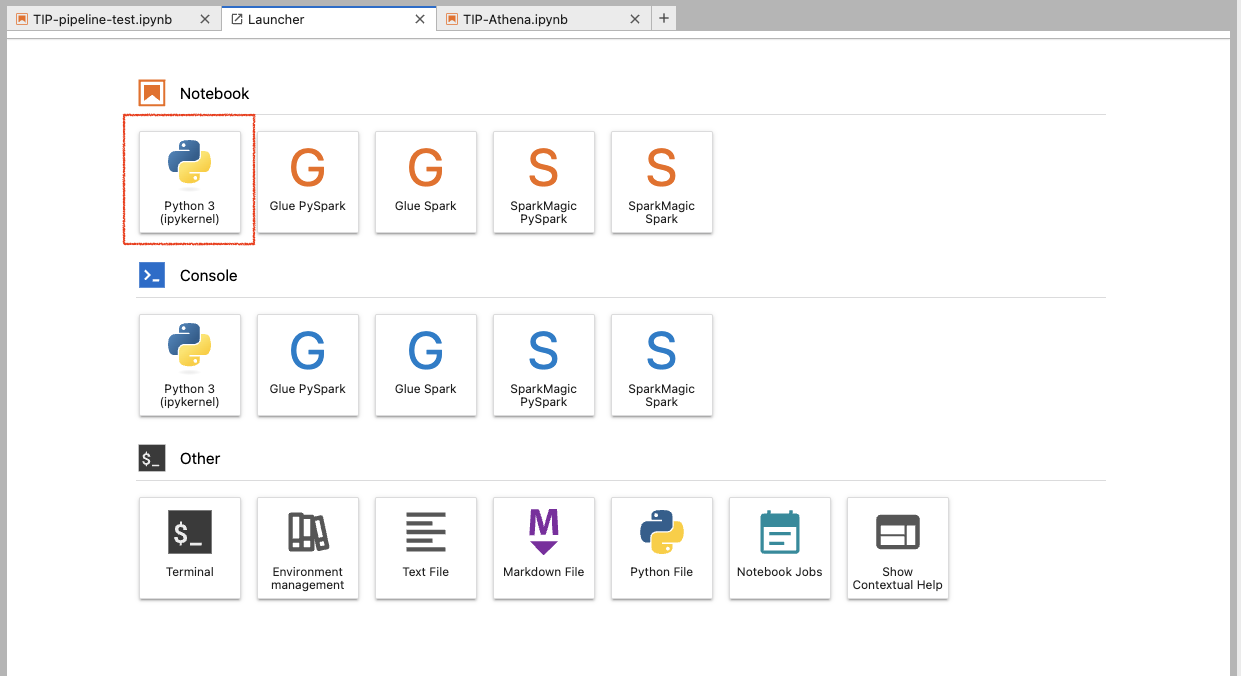Open Environment management

tap(308, 548)
